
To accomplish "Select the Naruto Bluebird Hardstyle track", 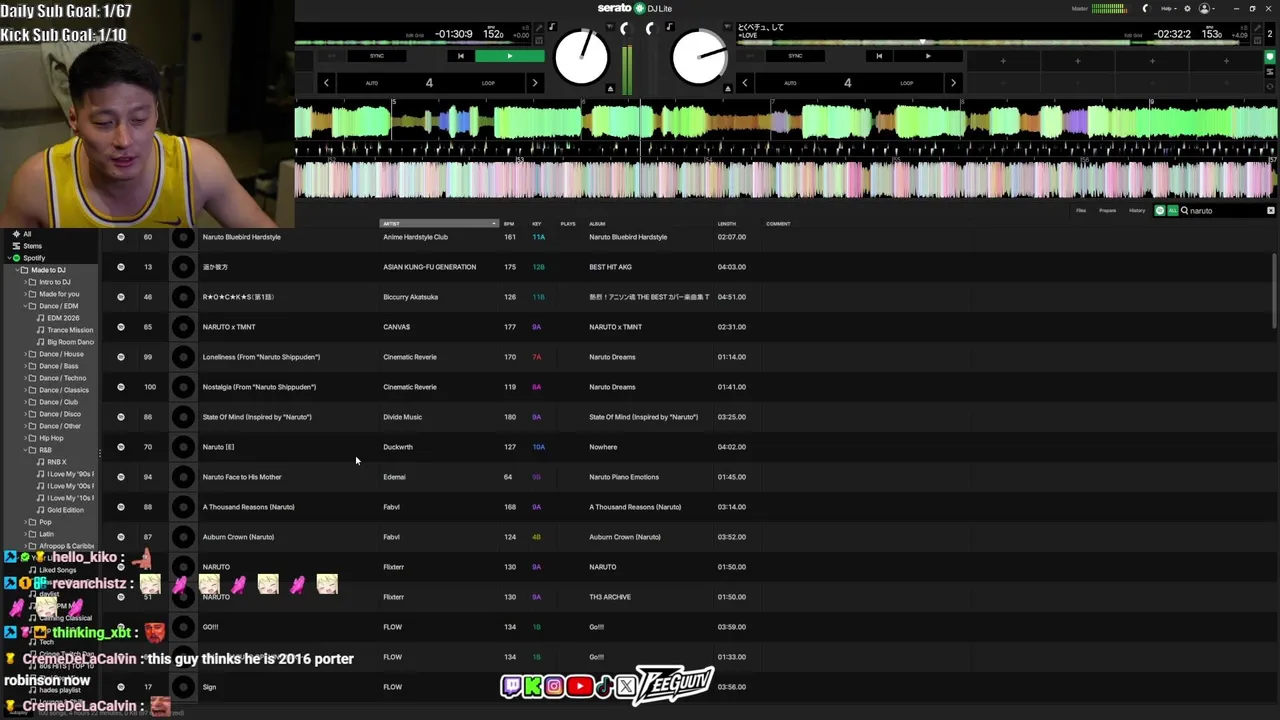I will [x=241, y=237].
